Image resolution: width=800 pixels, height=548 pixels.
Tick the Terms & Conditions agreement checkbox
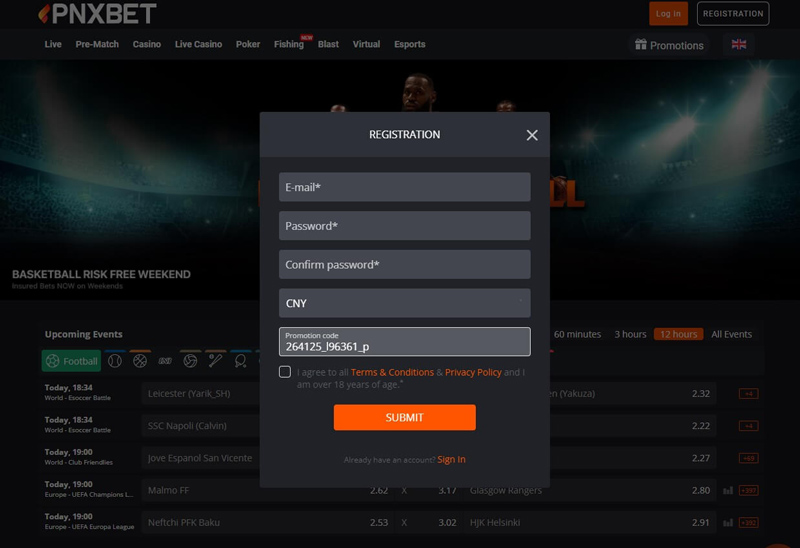(x=285, y=372)
